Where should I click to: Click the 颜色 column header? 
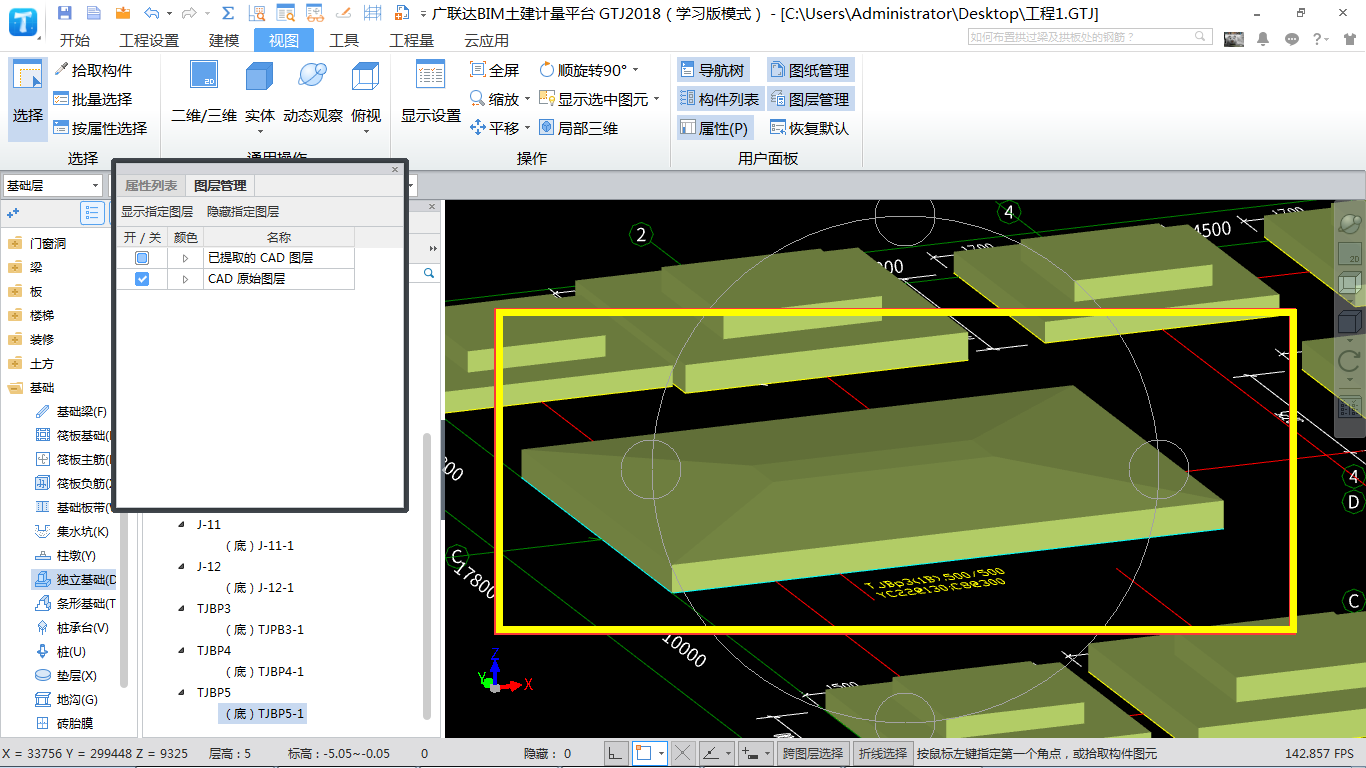pos(186,237)
